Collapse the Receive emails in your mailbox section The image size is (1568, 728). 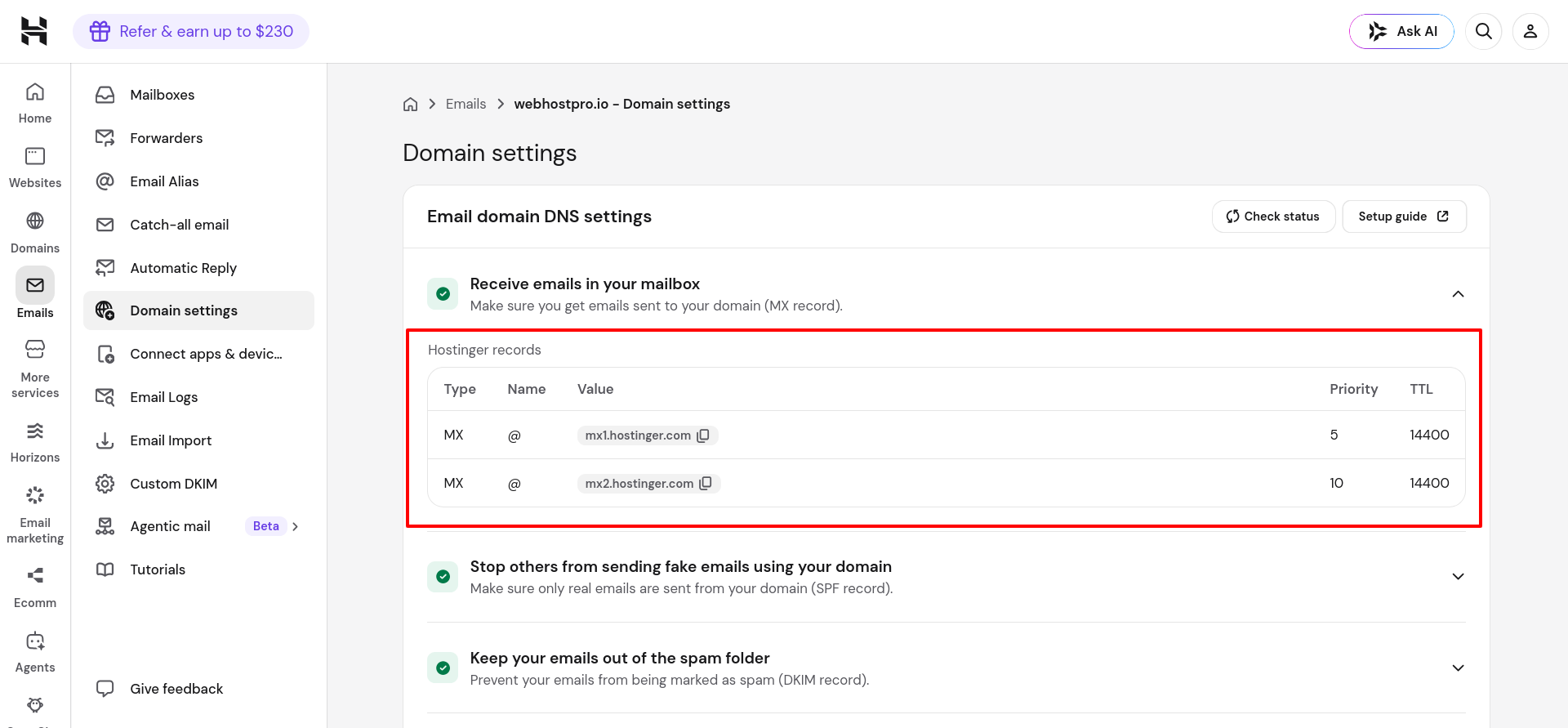point(1458,294)
